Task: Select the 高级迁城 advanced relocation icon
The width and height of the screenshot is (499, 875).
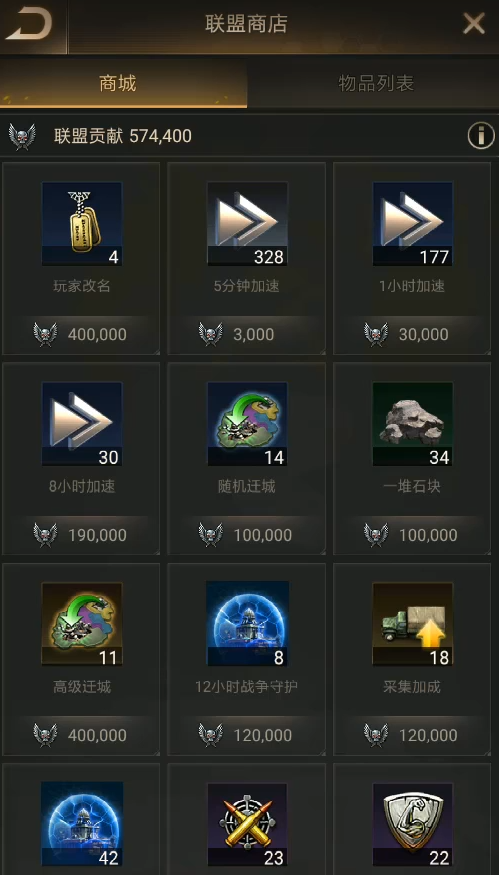Action: pos(81,624)
